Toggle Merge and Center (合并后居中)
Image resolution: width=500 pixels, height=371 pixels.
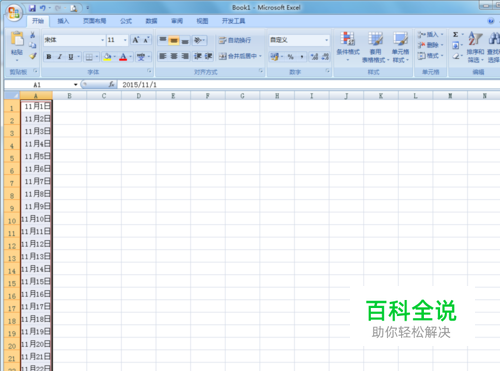[x=238, y=56]
